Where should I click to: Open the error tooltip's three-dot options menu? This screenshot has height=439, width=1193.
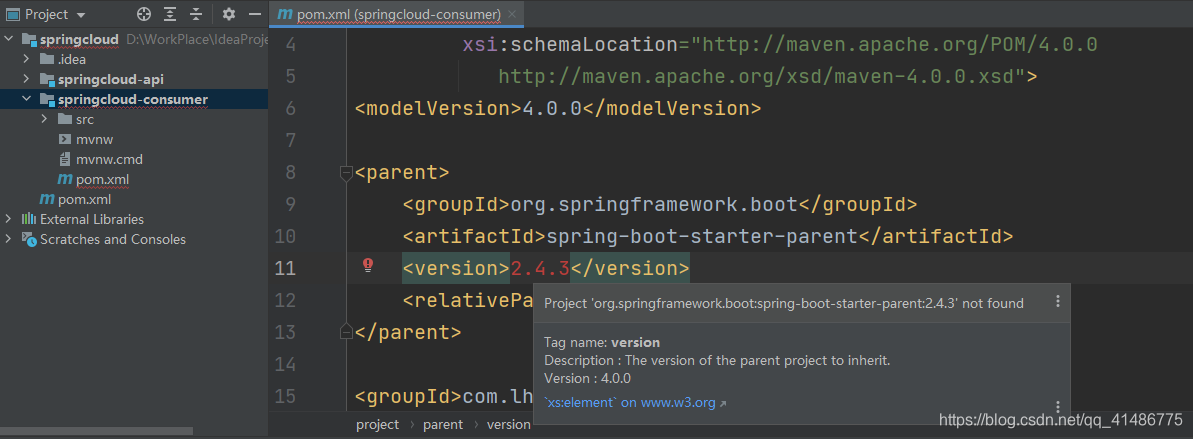coord(1057,302)
